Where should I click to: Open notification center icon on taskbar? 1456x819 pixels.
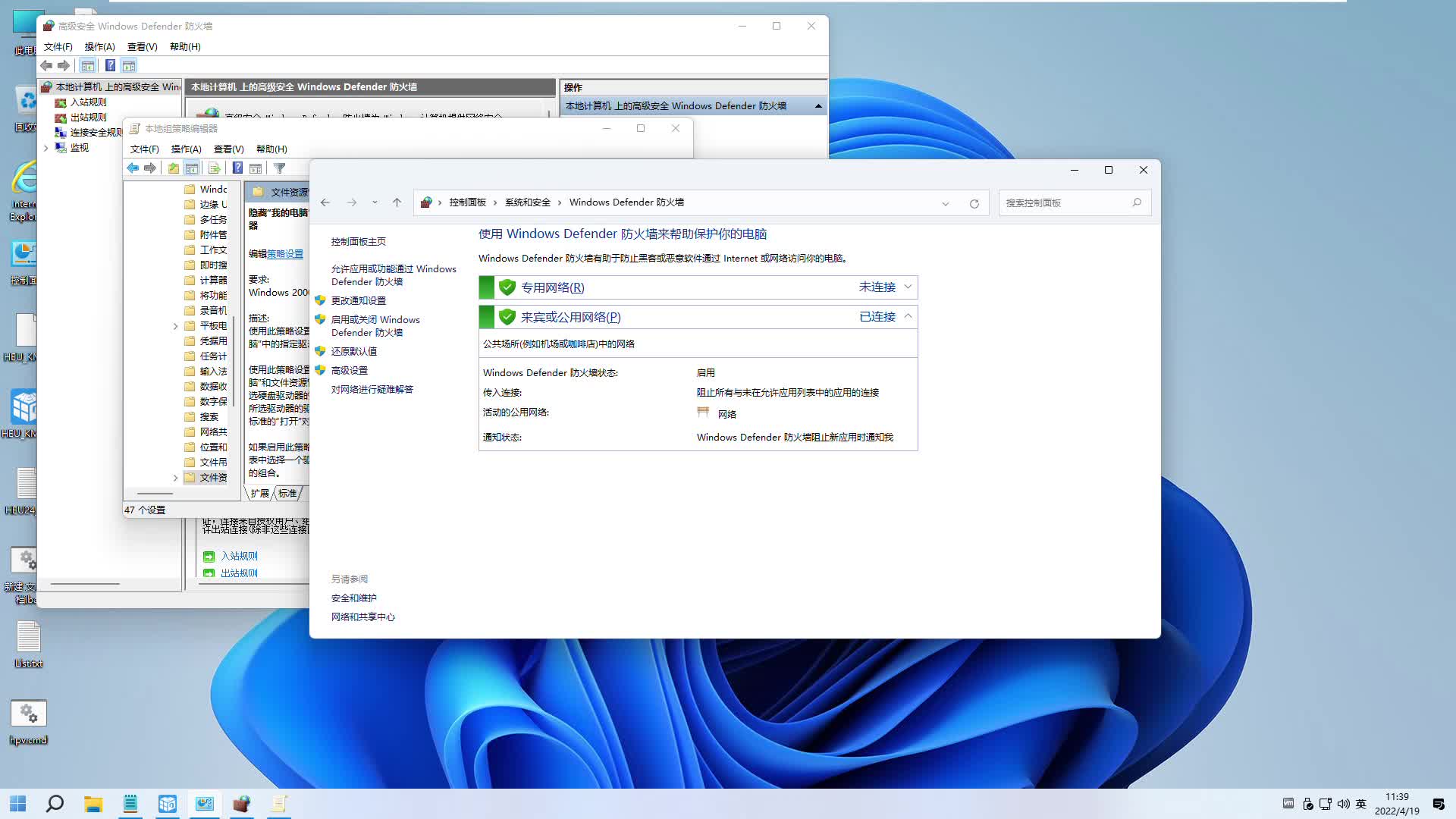point(1439,804)
